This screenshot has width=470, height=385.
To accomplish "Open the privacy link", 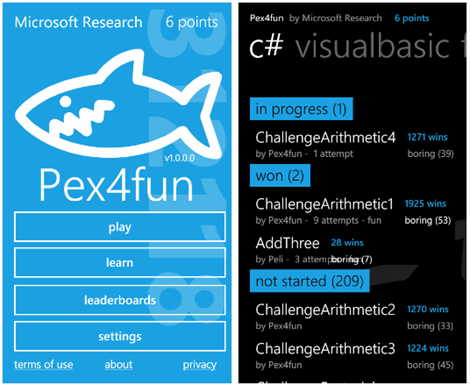I will tap(199, 364).
